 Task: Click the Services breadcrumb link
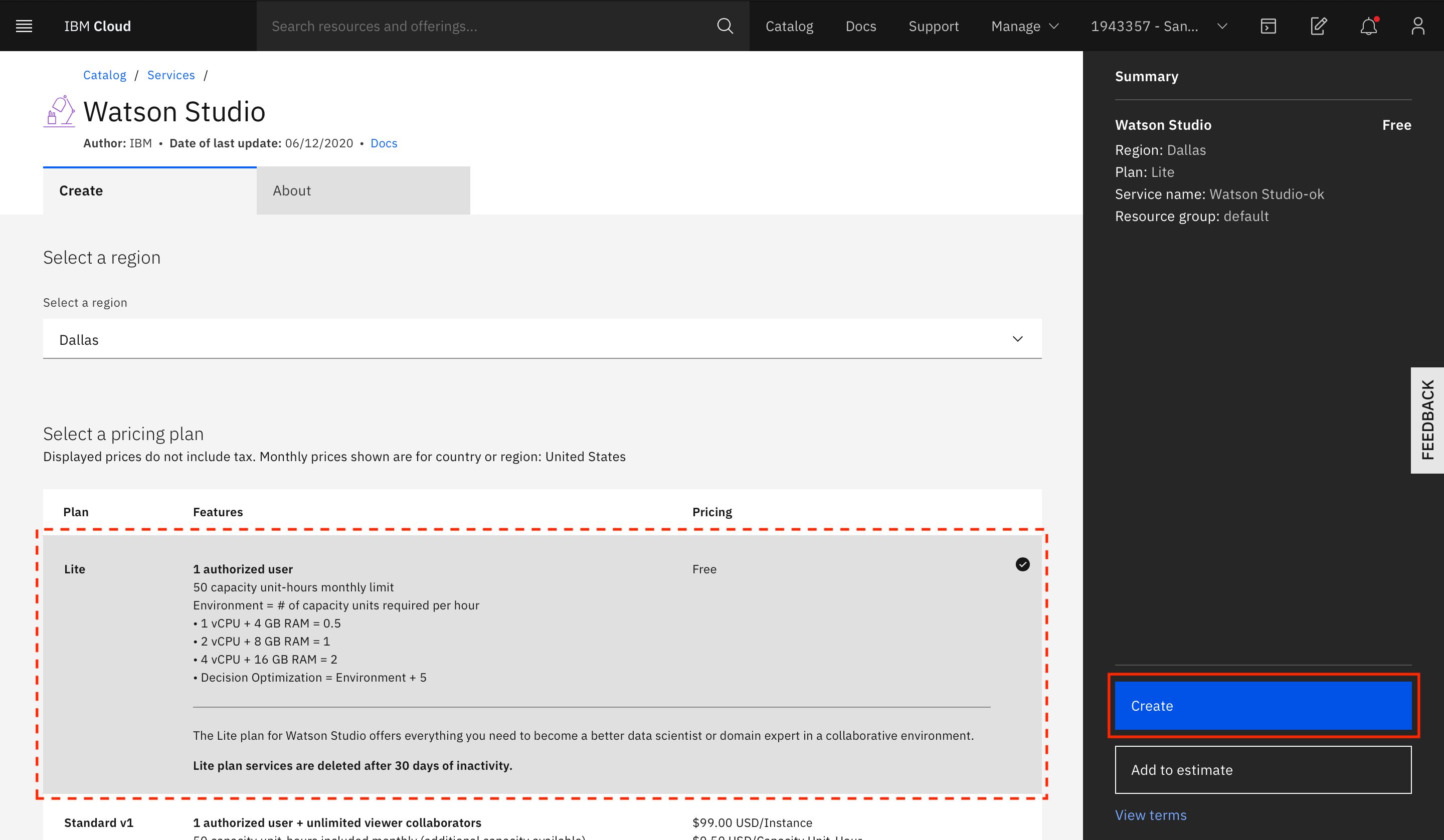(x=171, y=75)
